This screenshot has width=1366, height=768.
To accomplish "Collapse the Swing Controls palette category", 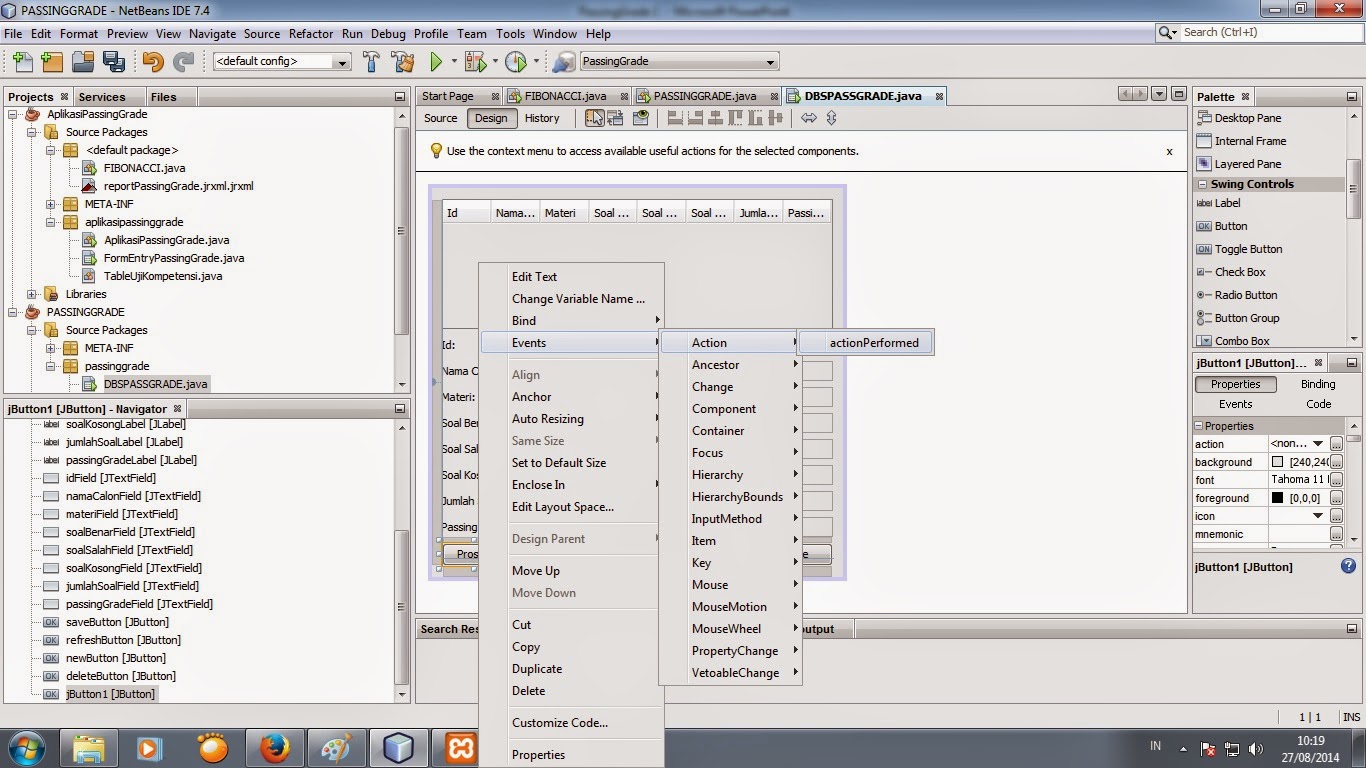I will [x=1202, y=184].
